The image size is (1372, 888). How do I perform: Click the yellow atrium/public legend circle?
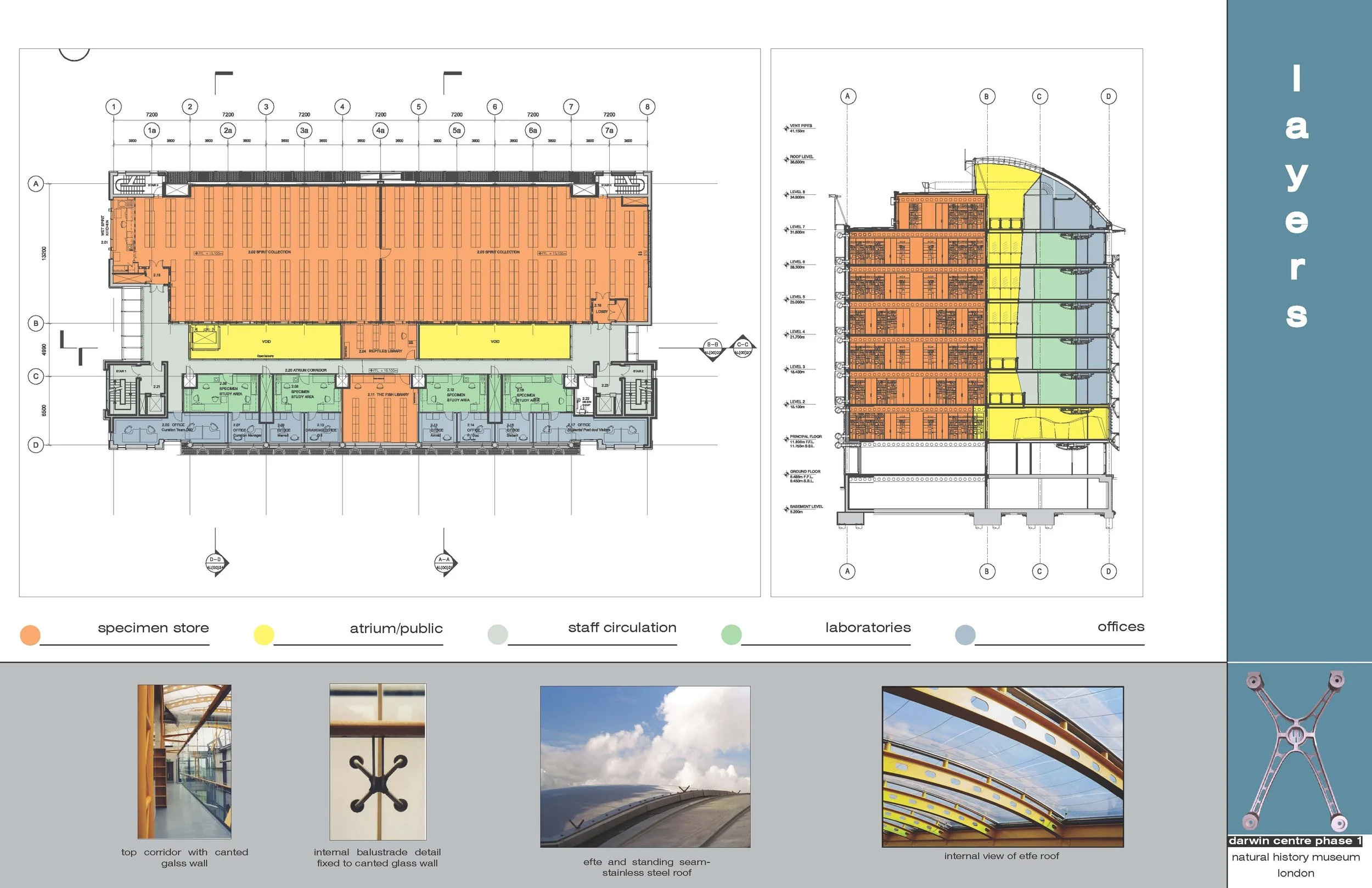(x=263, y=635)
